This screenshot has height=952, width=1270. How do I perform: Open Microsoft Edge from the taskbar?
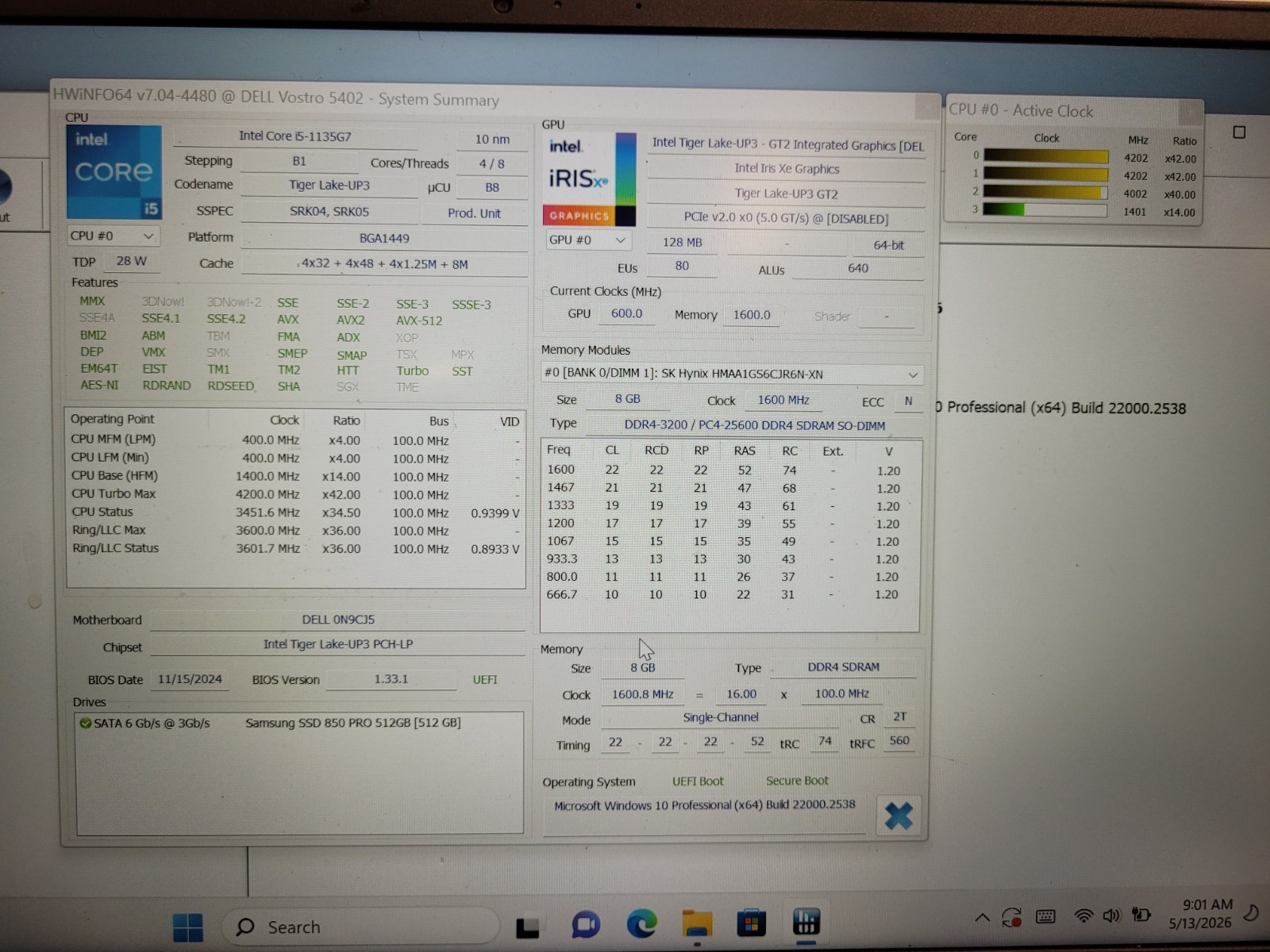click(x=641, y=924)
